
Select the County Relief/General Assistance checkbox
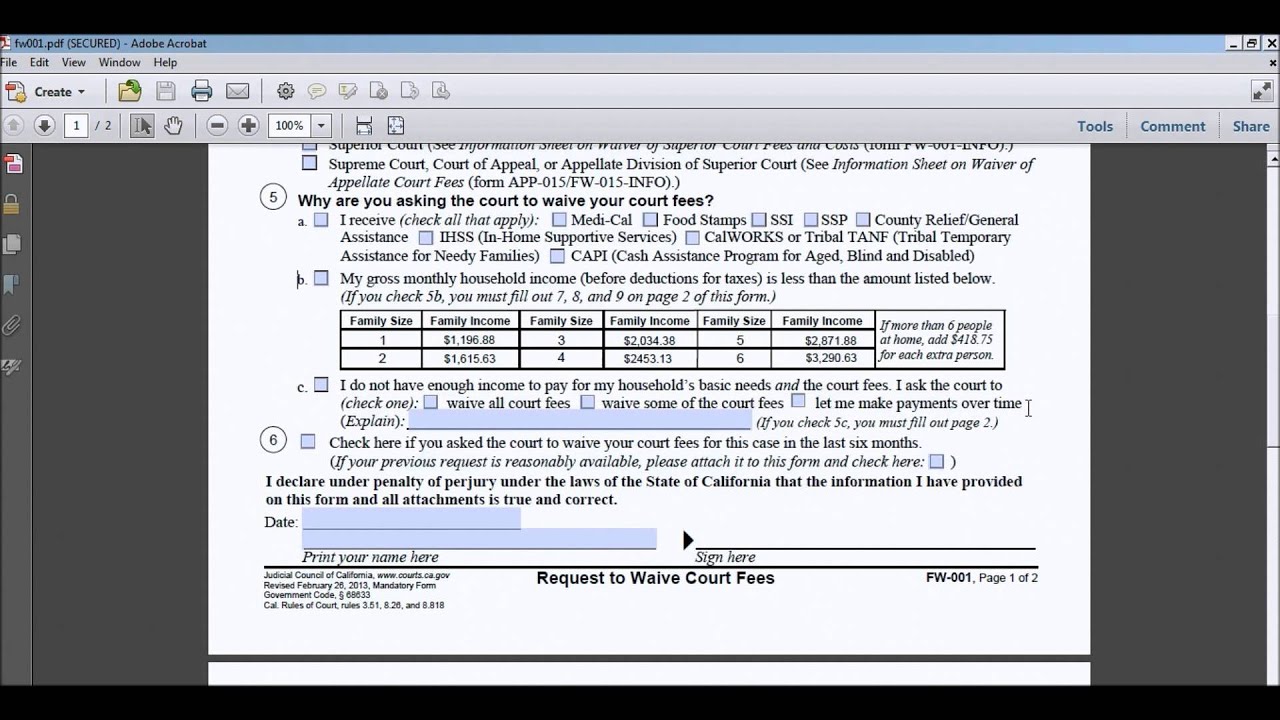tap(863, 220)
